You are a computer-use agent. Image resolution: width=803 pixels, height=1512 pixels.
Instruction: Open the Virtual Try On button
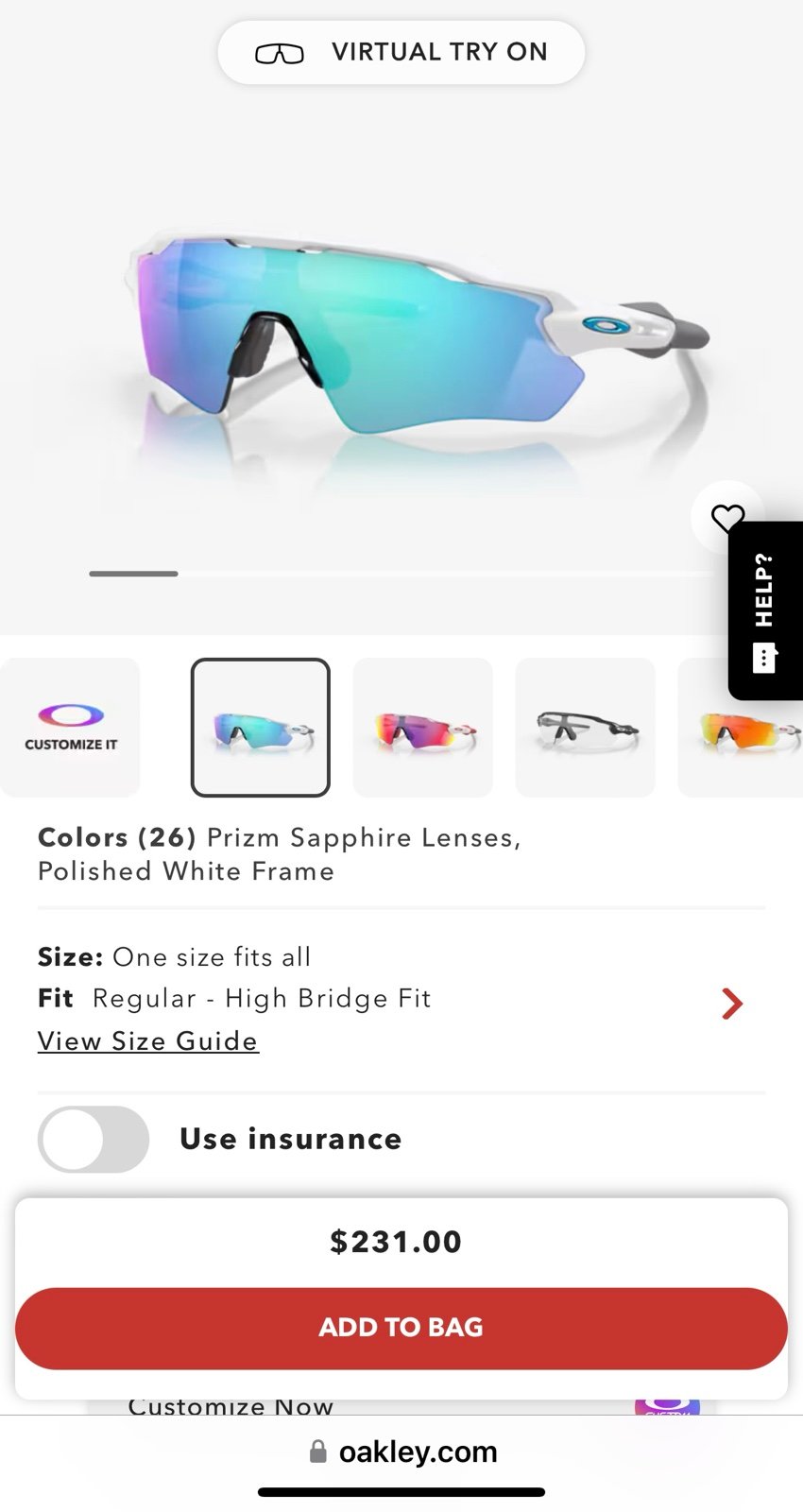point(401,52)
